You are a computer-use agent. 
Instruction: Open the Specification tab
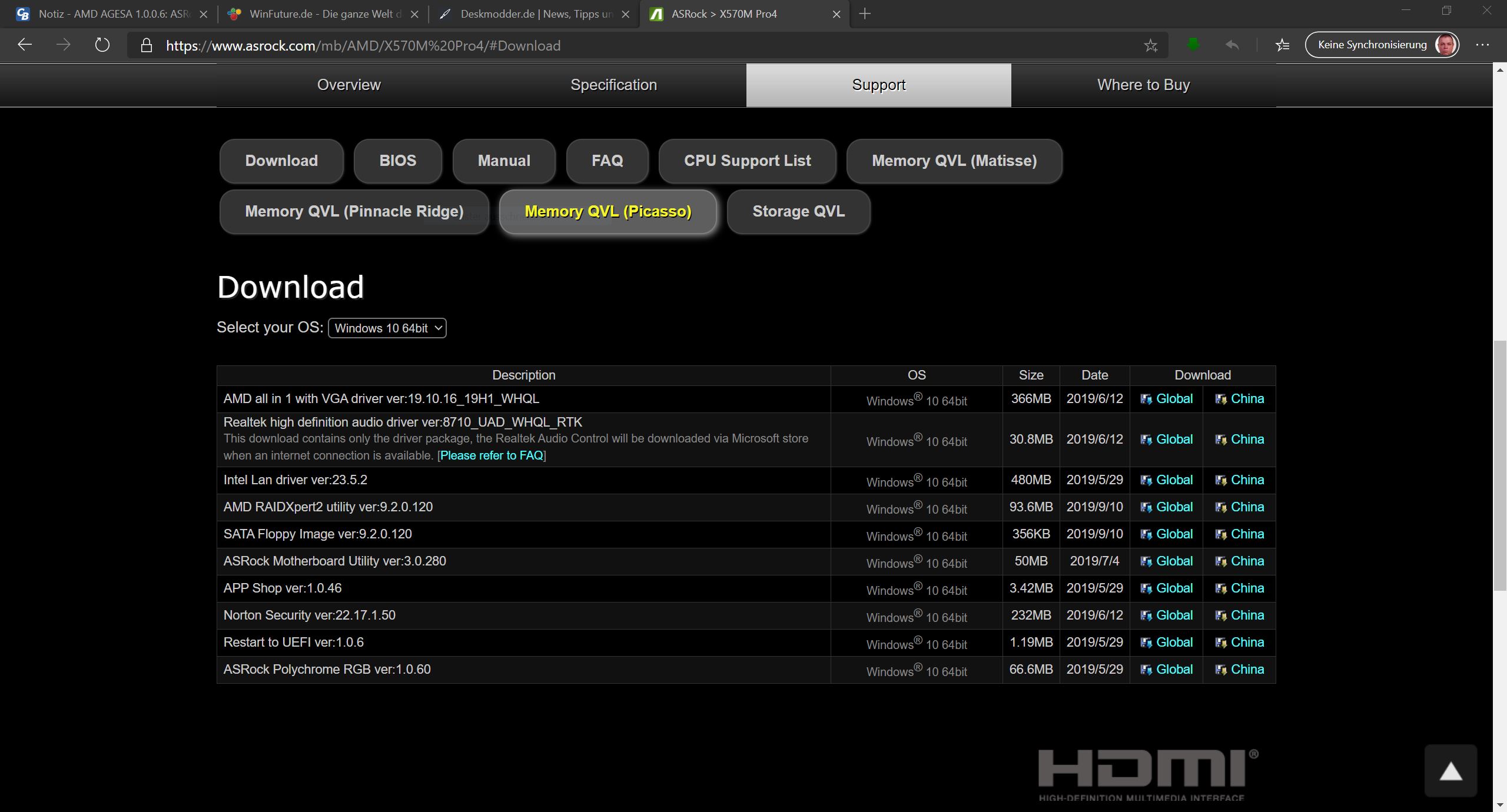click(x=613, y=85)
